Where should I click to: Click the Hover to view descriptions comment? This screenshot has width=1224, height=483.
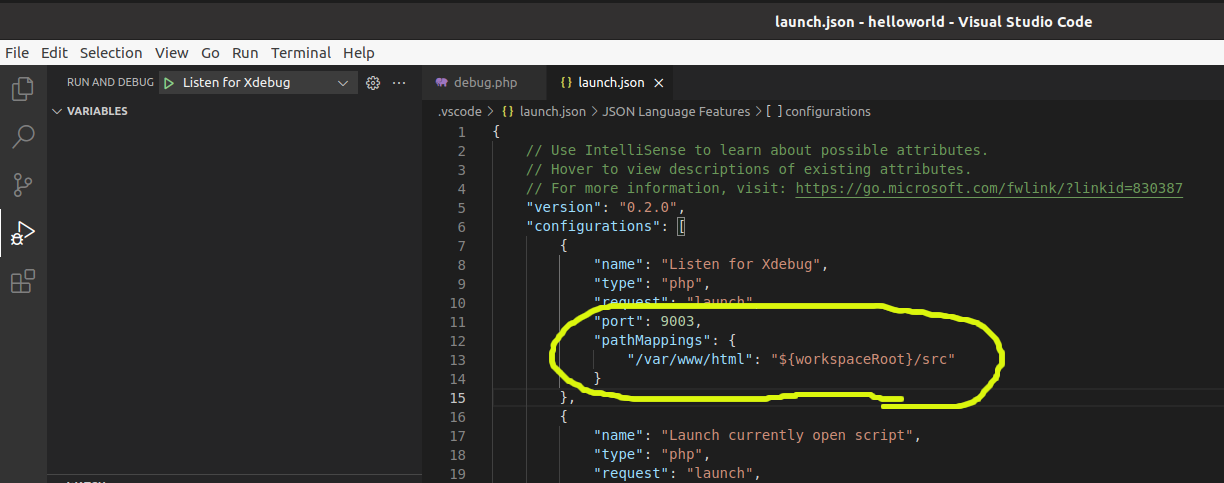(x=749, y=169)
